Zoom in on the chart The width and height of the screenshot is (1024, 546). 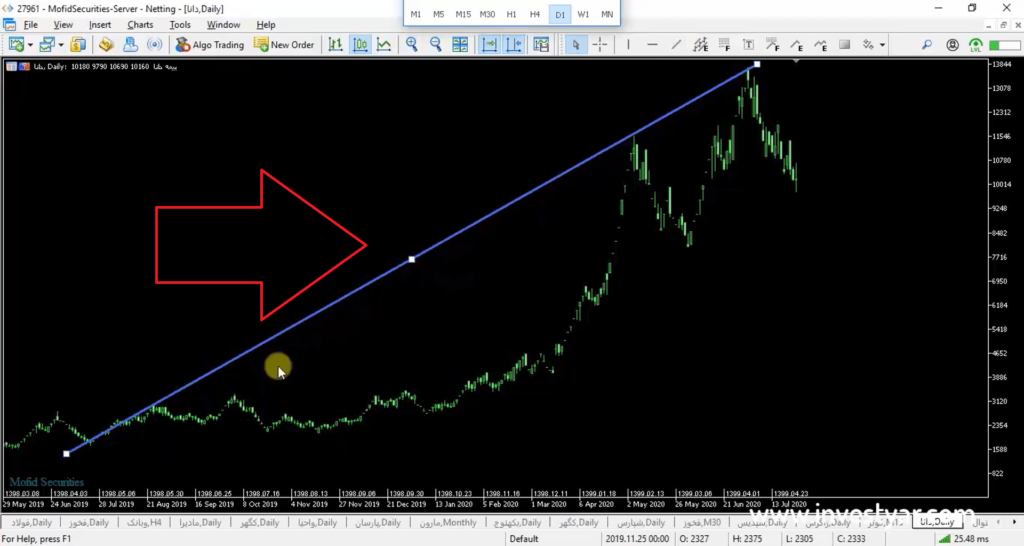(411, 44)
